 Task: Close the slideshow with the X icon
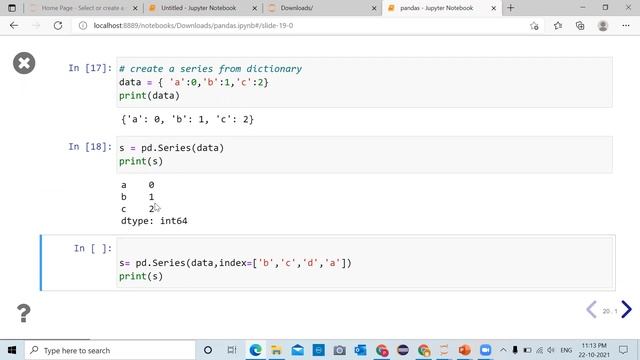pos(24,63)
